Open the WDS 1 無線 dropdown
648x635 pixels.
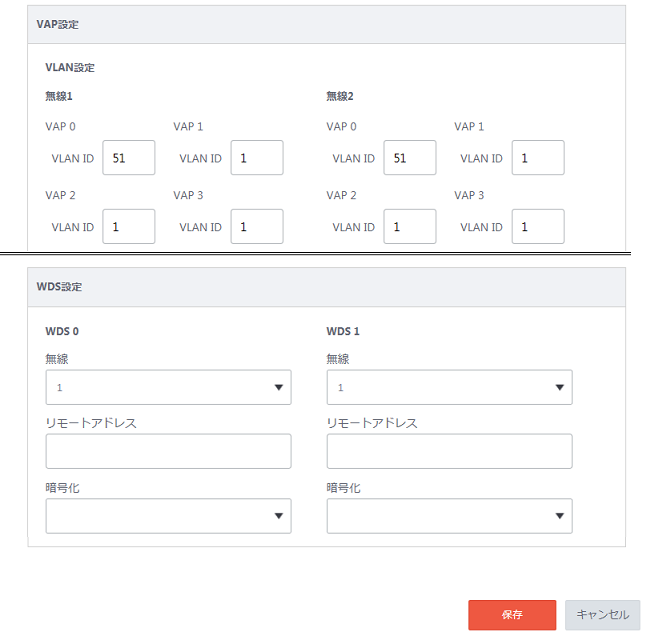(449, 387)
